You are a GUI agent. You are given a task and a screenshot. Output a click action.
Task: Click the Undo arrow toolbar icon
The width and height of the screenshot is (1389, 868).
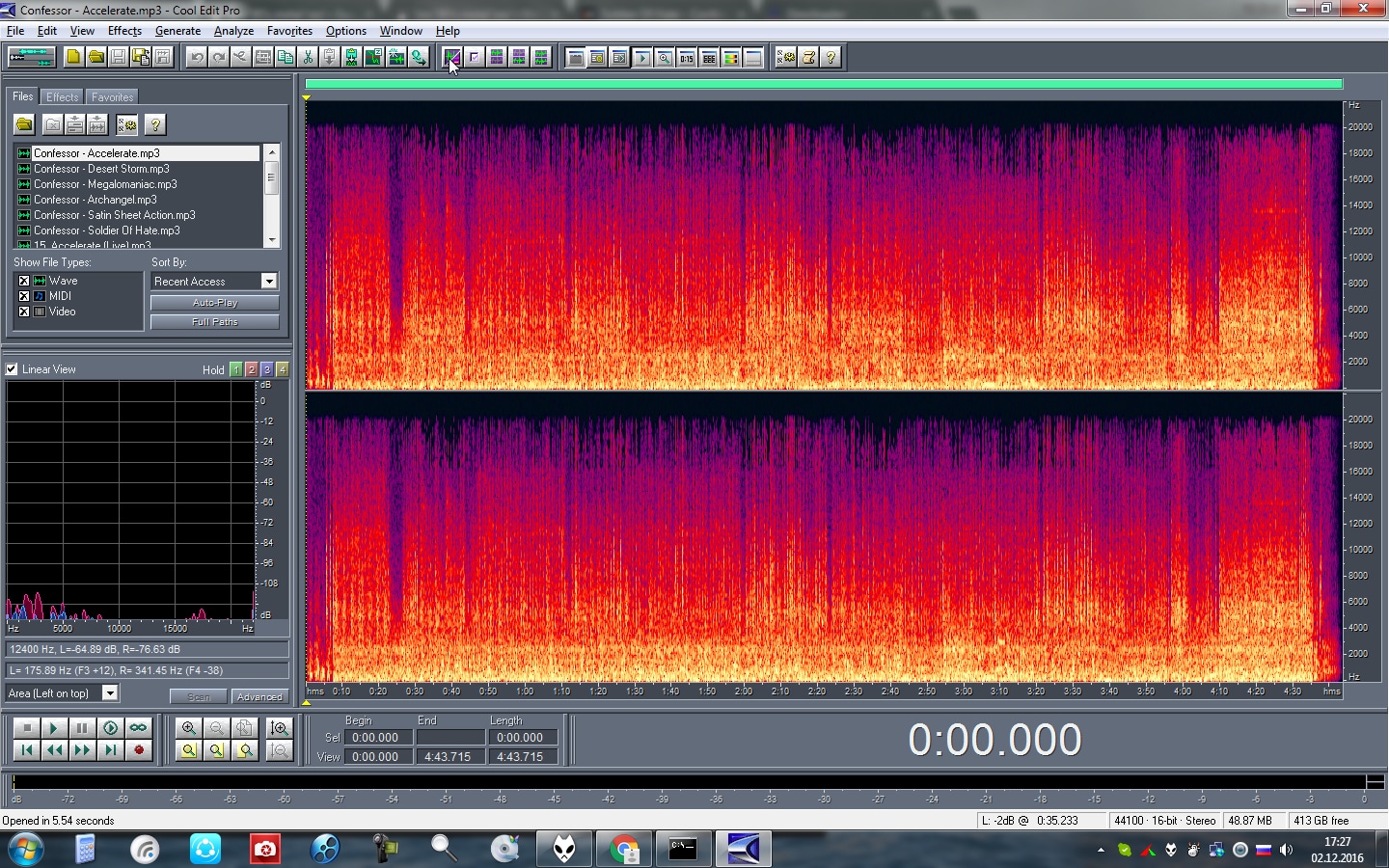[x=197, y=57]
